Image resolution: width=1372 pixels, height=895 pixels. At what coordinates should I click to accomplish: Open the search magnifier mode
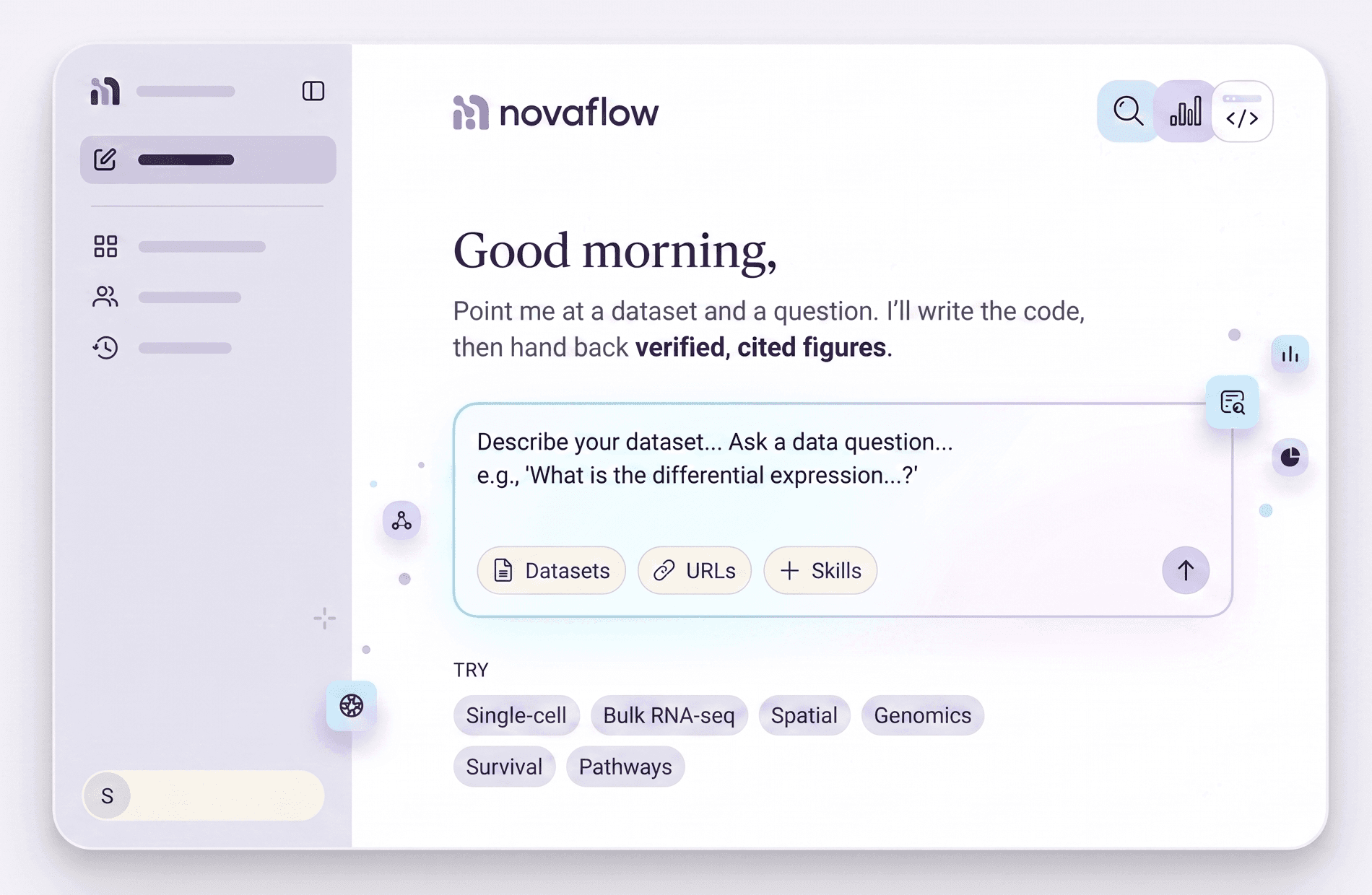point(1127,111)
